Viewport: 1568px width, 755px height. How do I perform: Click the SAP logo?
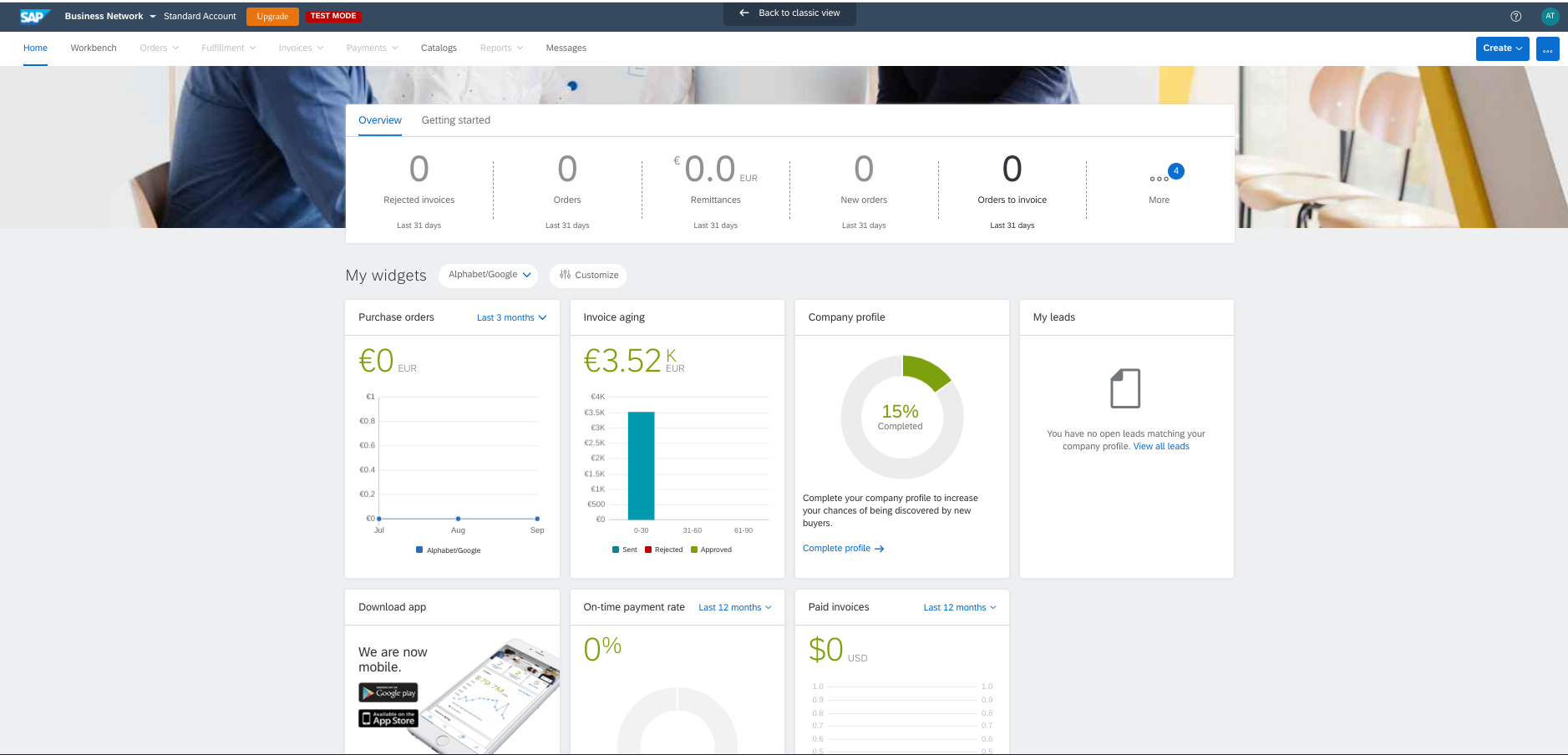click(34, 16)
